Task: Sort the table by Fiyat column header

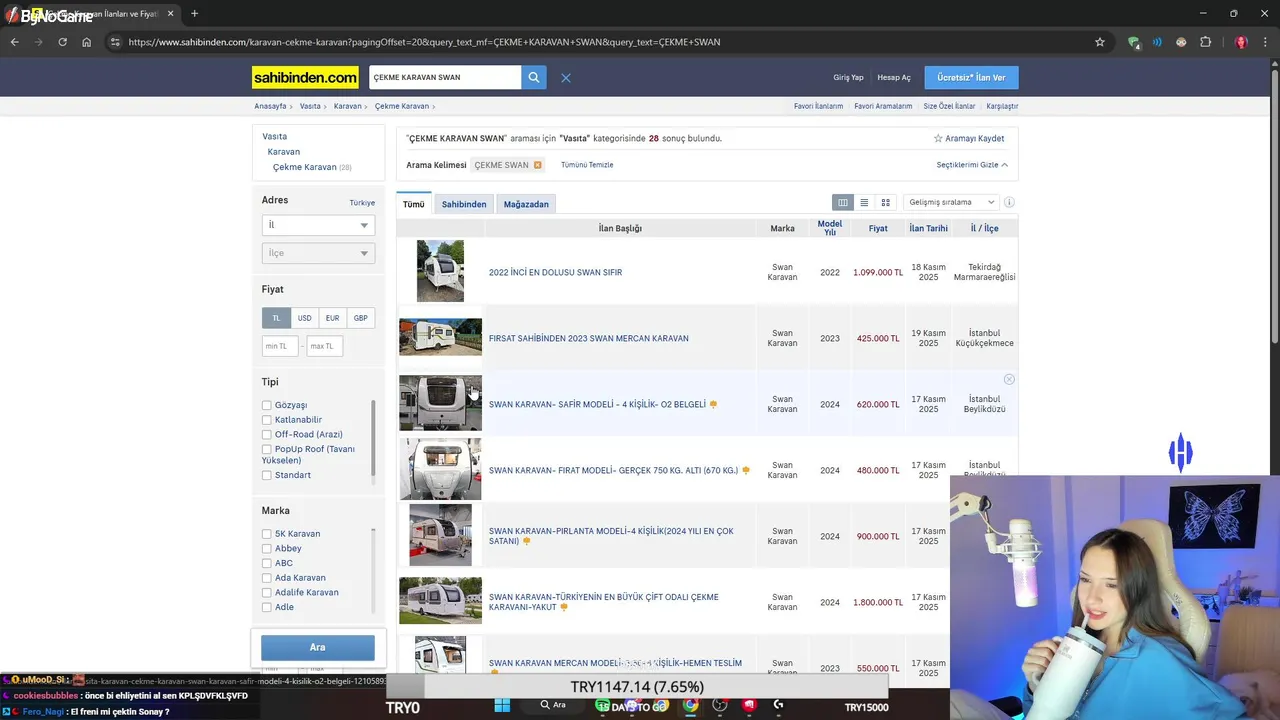Action: (x=878, y=228)
